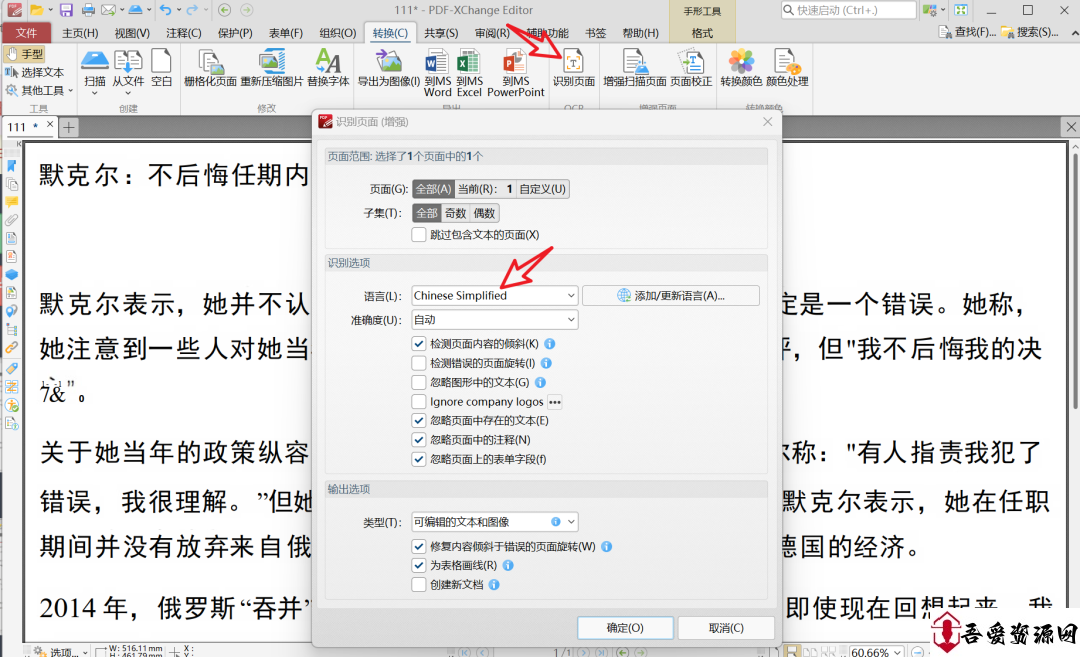Expand the 准确度 自动 dropdown
Screen dimensions: 1080x657
[494, 320]
